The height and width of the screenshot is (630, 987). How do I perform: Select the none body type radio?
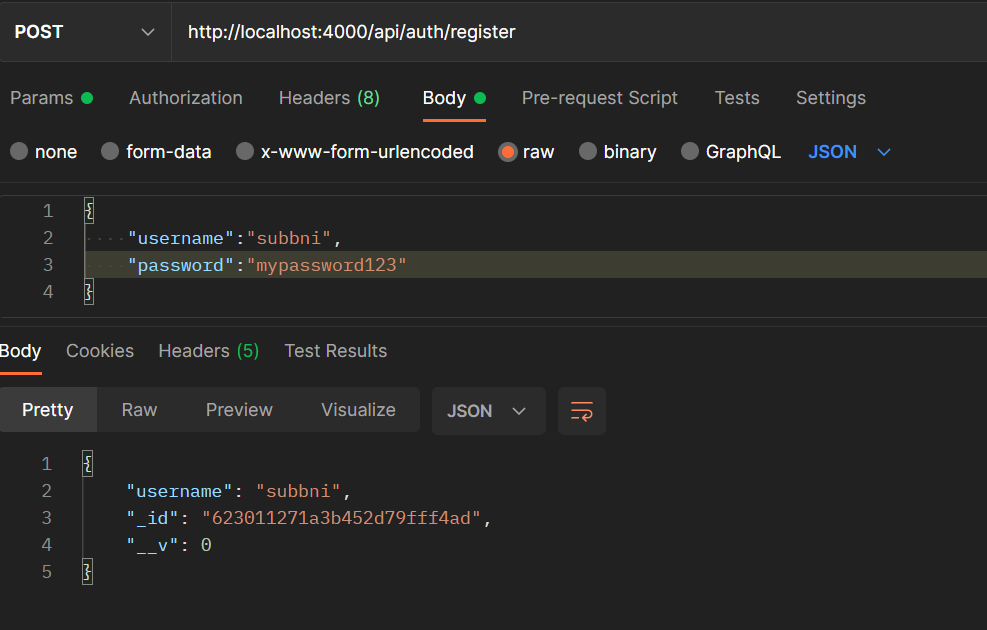coord(19,152)
